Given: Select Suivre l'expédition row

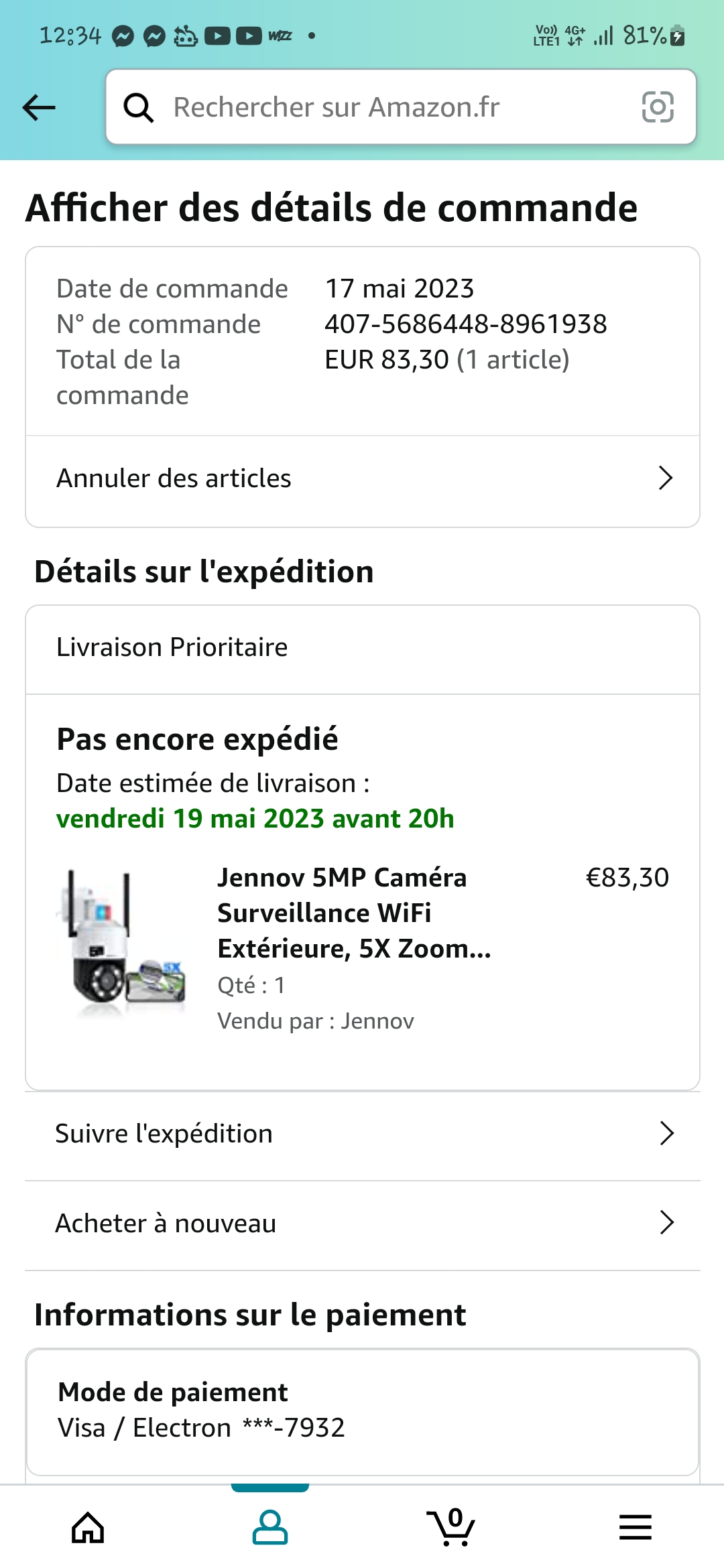Looking at the screenshot, I should coord(164,1134).
